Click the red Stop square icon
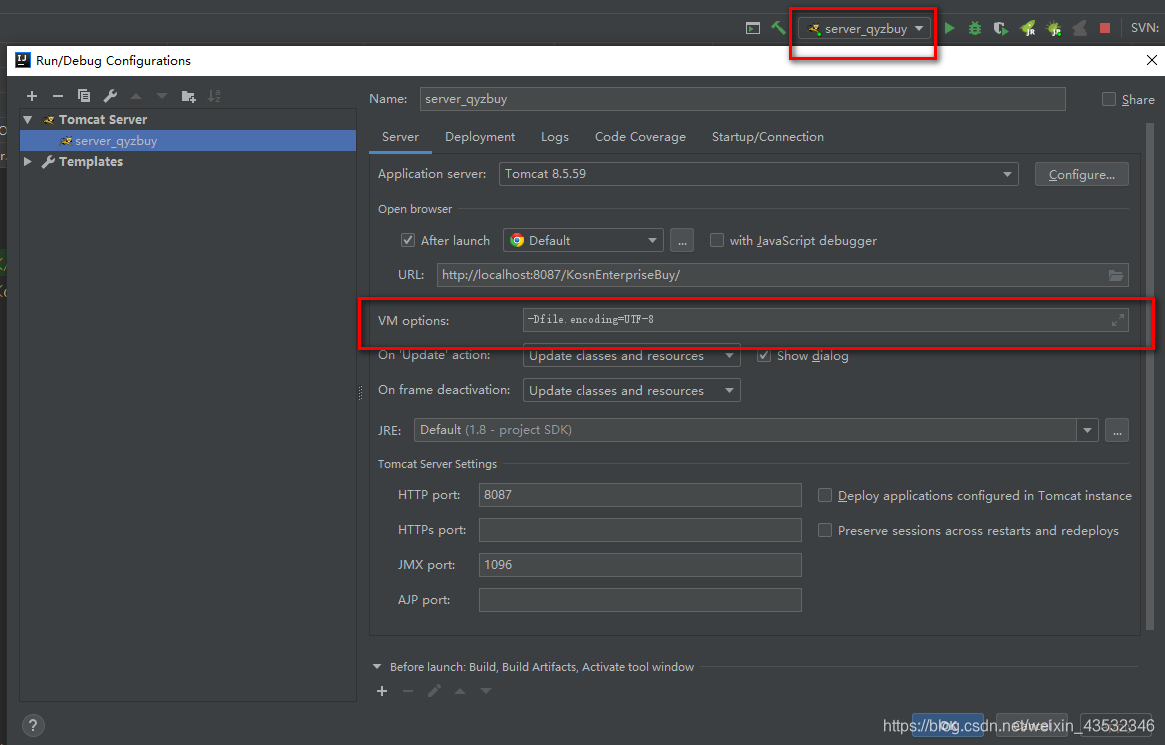The image size is (1165, 745). [x=1105, y=28]
